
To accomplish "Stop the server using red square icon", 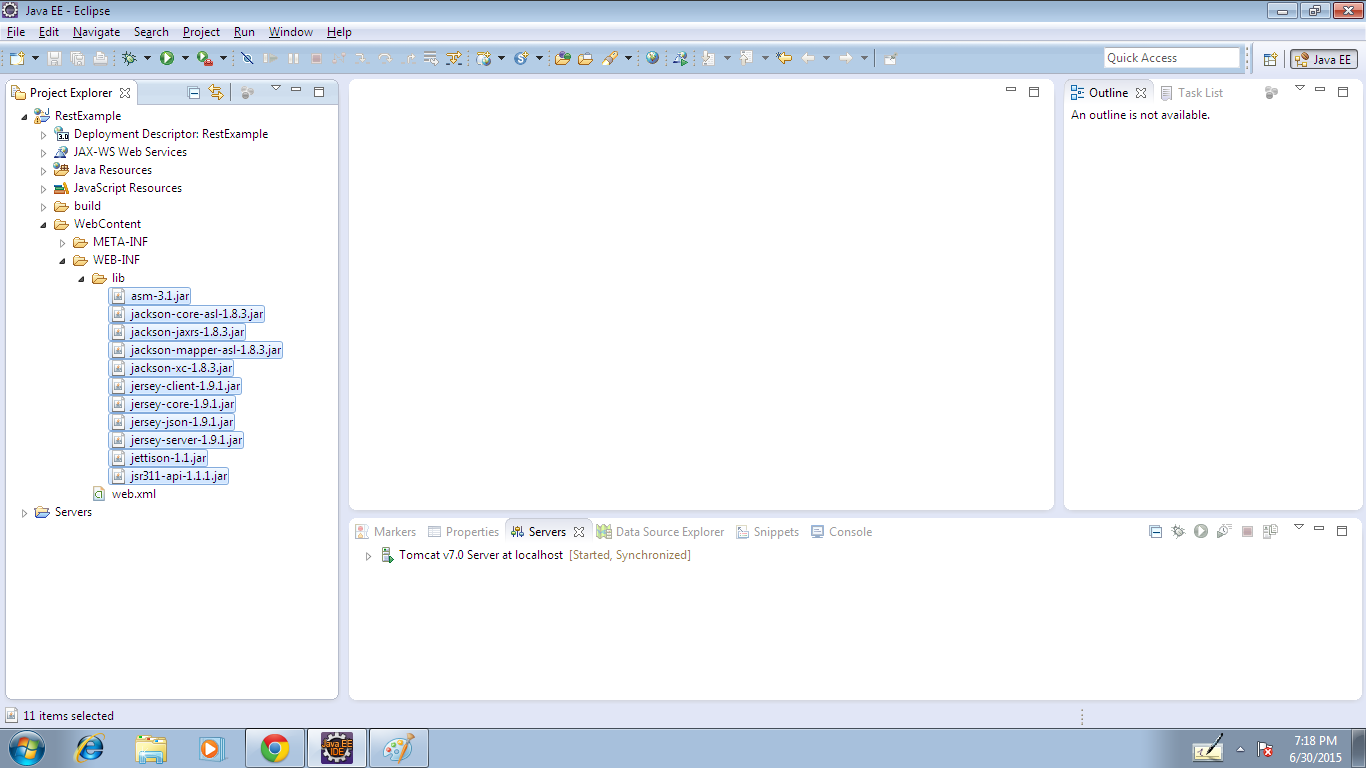I will pyautogui.click(x=1247, y=532).
